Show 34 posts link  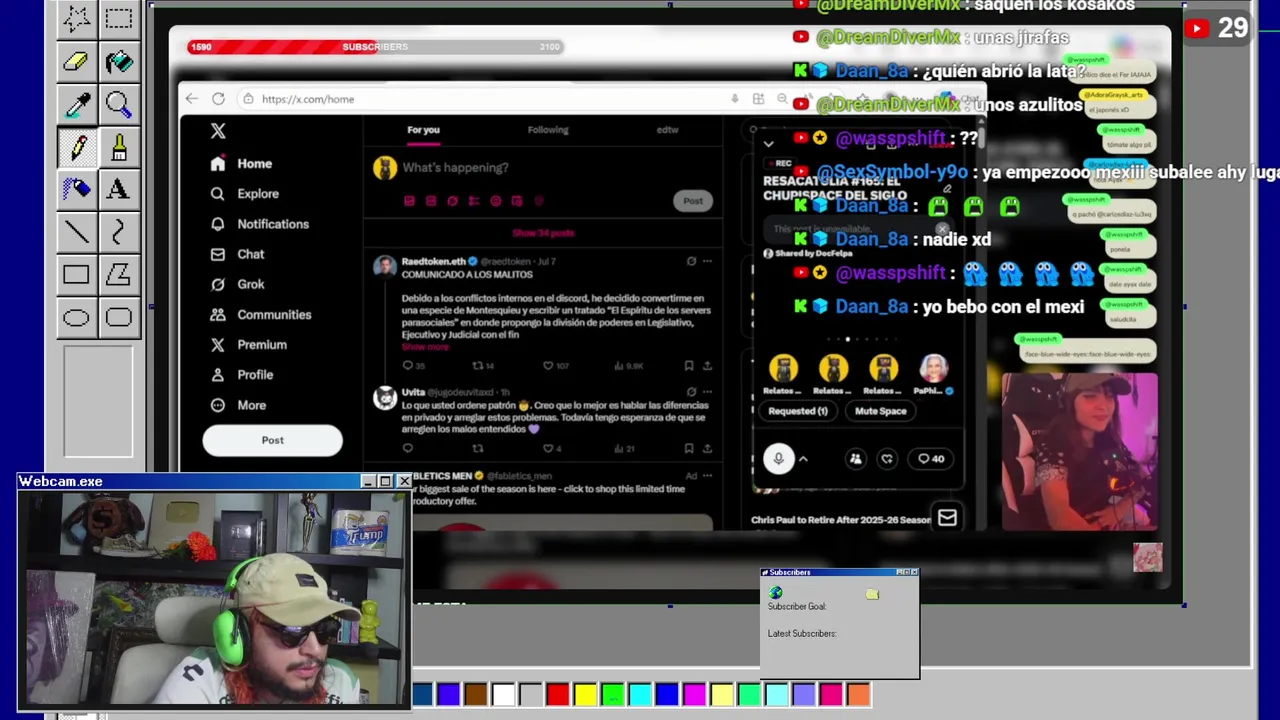coord(543,233)
